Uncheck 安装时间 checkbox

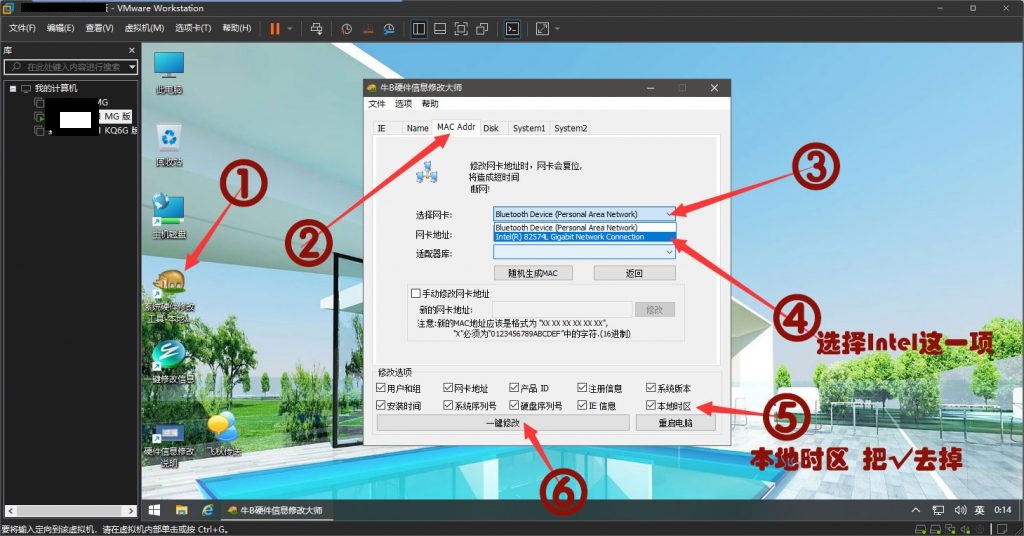pos(381,405)
